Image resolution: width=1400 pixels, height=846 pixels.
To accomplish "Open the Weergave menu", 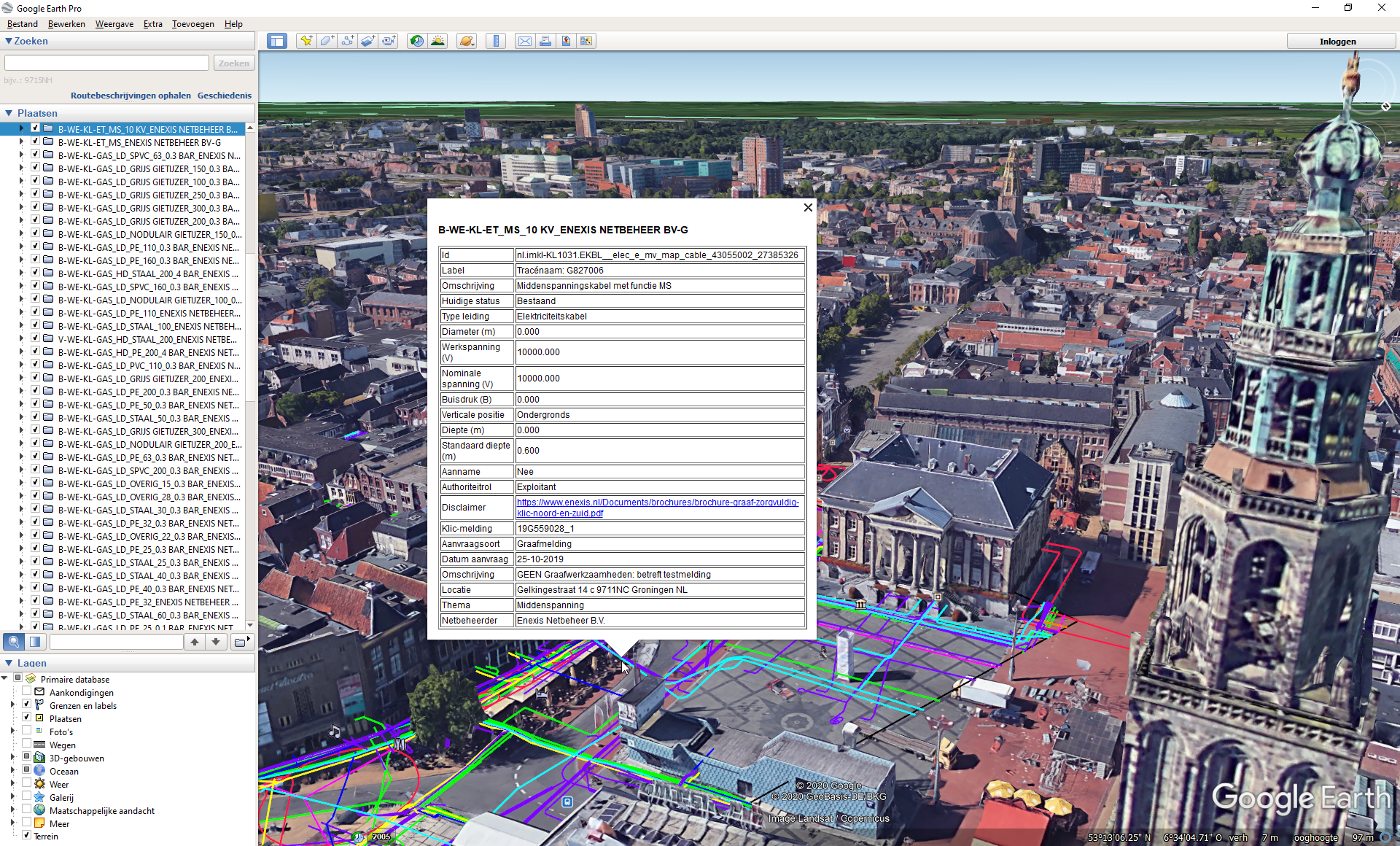I will (x=114, y=24).
